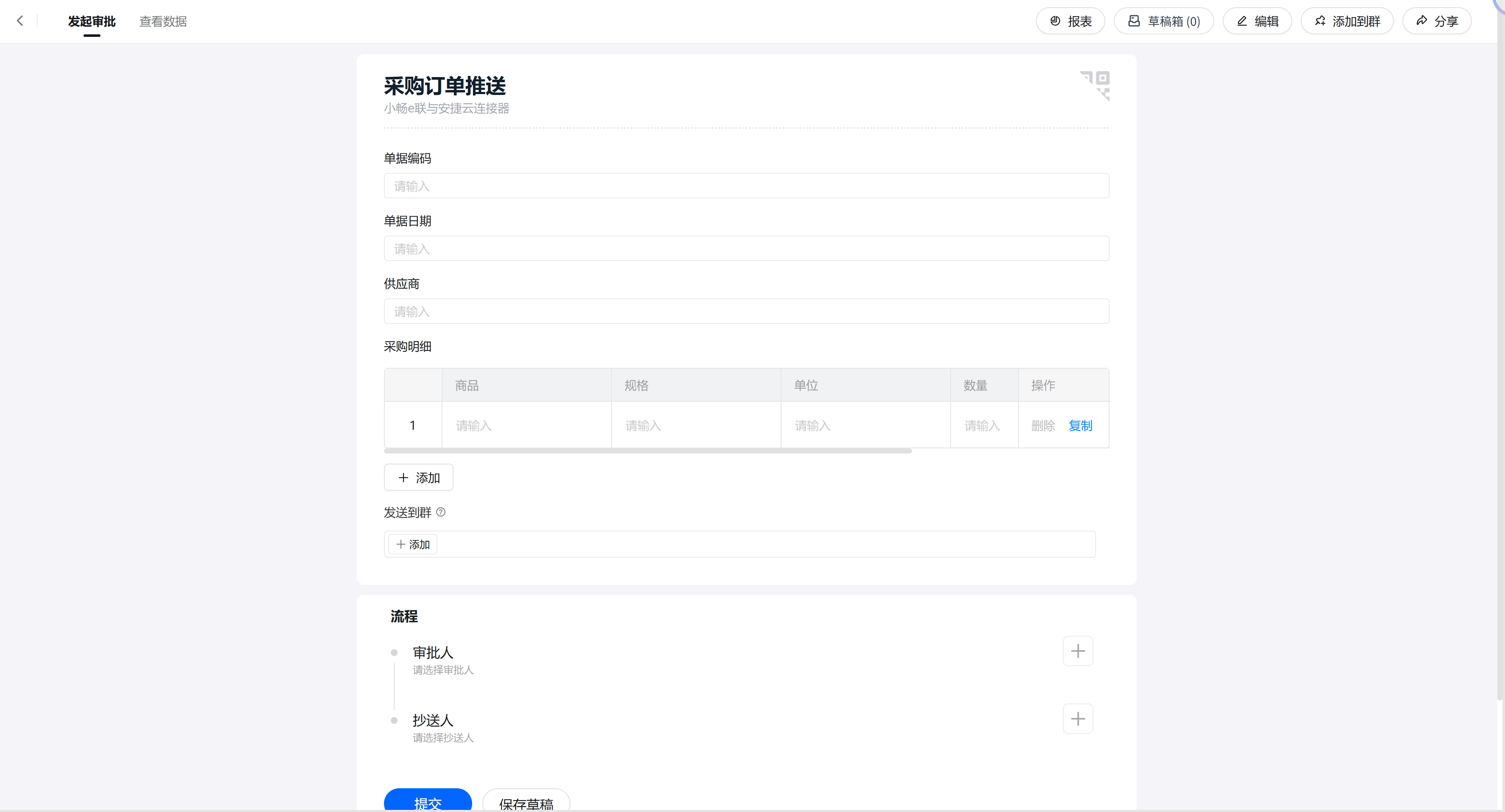This screenshot has height=812, width=1505.
Task: Select the 发起审批 tab
Action: pyautogui.click(x=92, y=21)
